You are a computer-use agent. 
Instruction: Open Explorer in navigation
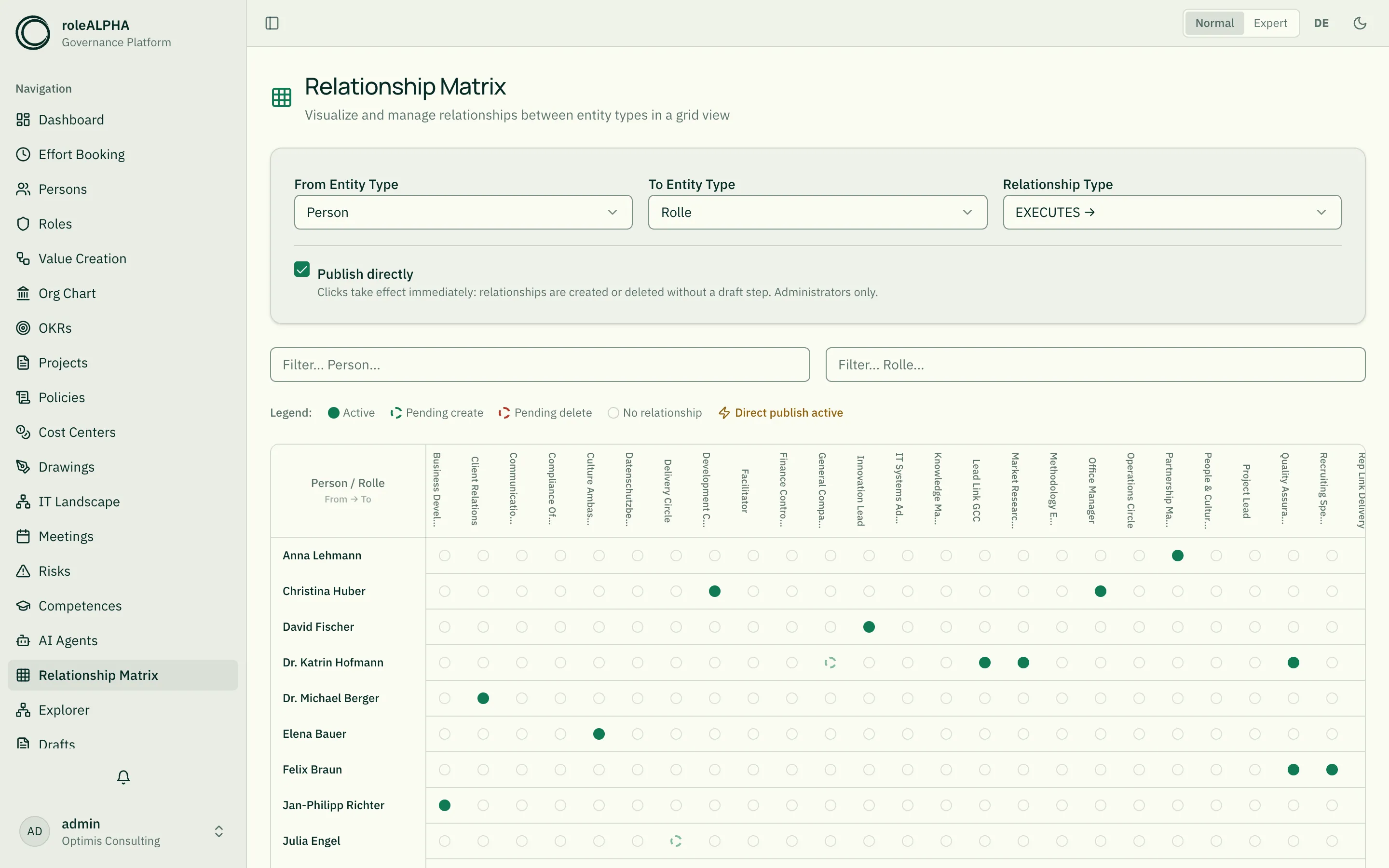[123, 710]
